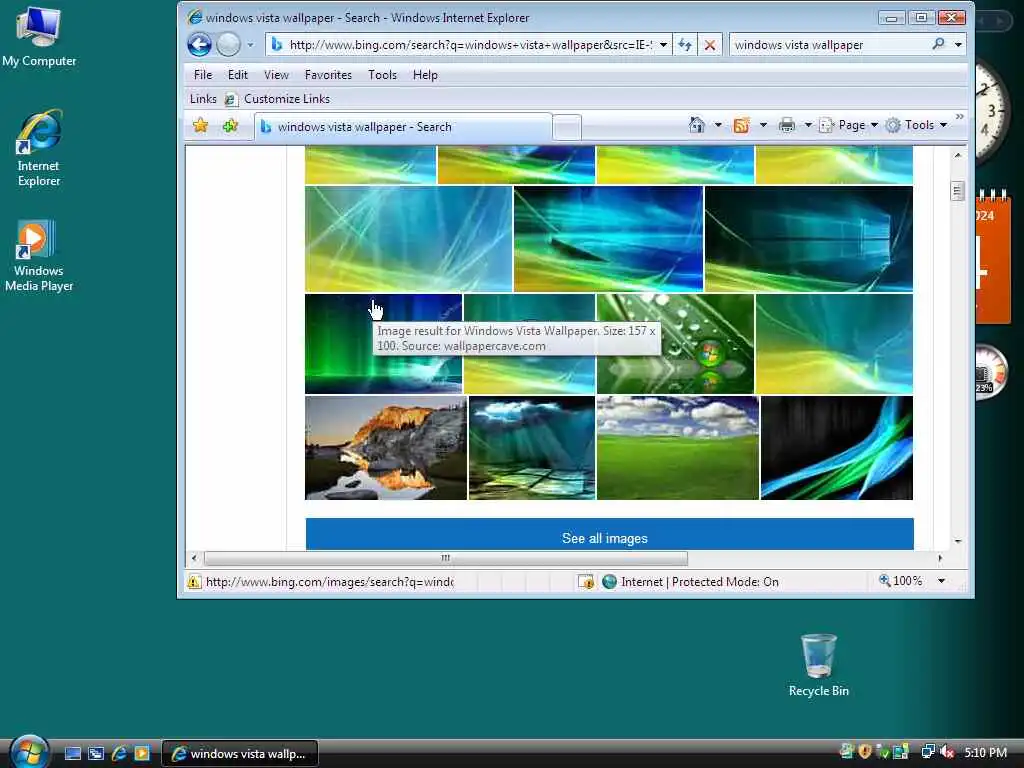The height and width of the screenshot is (768, 1024).
Task: Click the Switch between windows quick launch icon
Action: [x=96, y=754]
